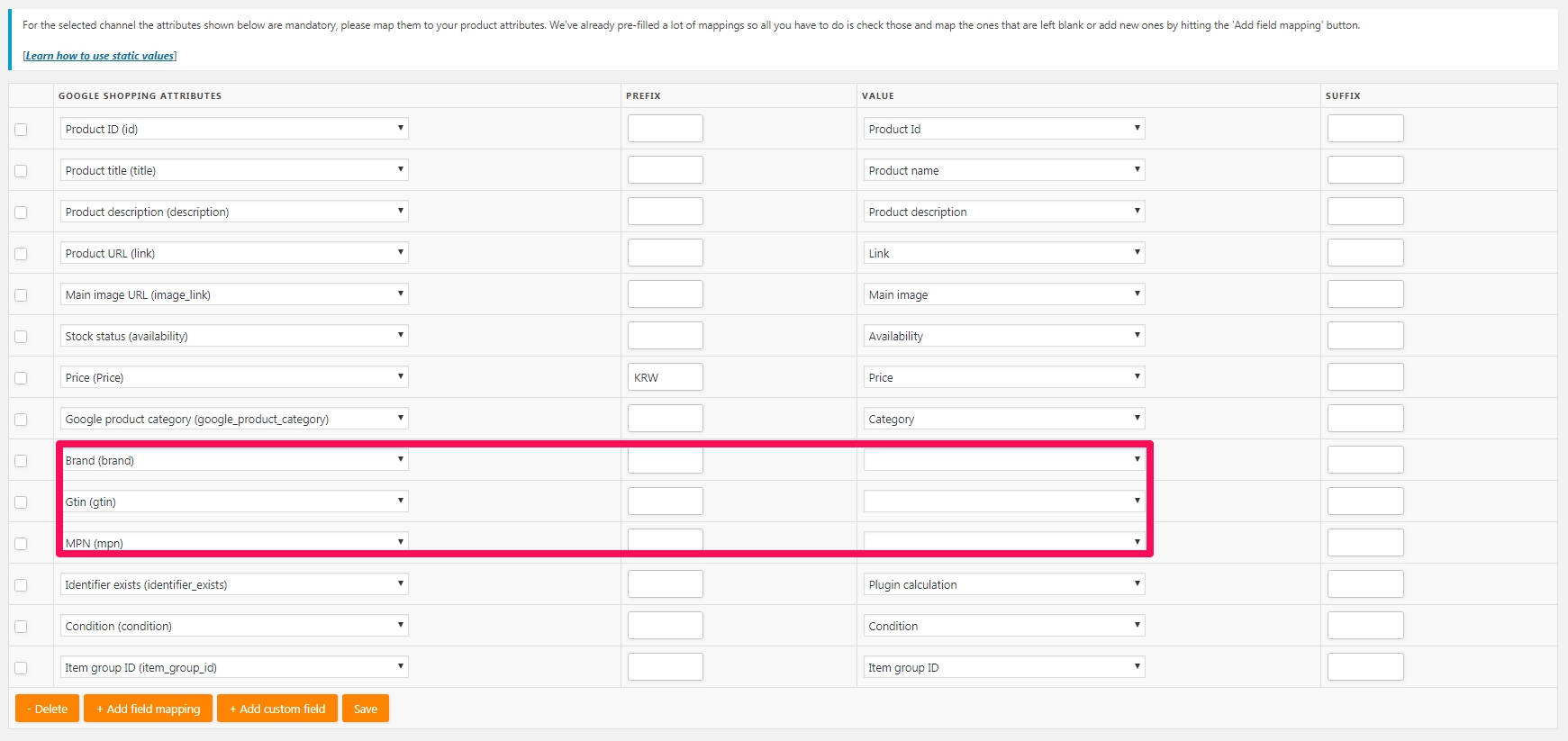
Task: Open the Brand (brand) value dropdown
Action: 1003,460
